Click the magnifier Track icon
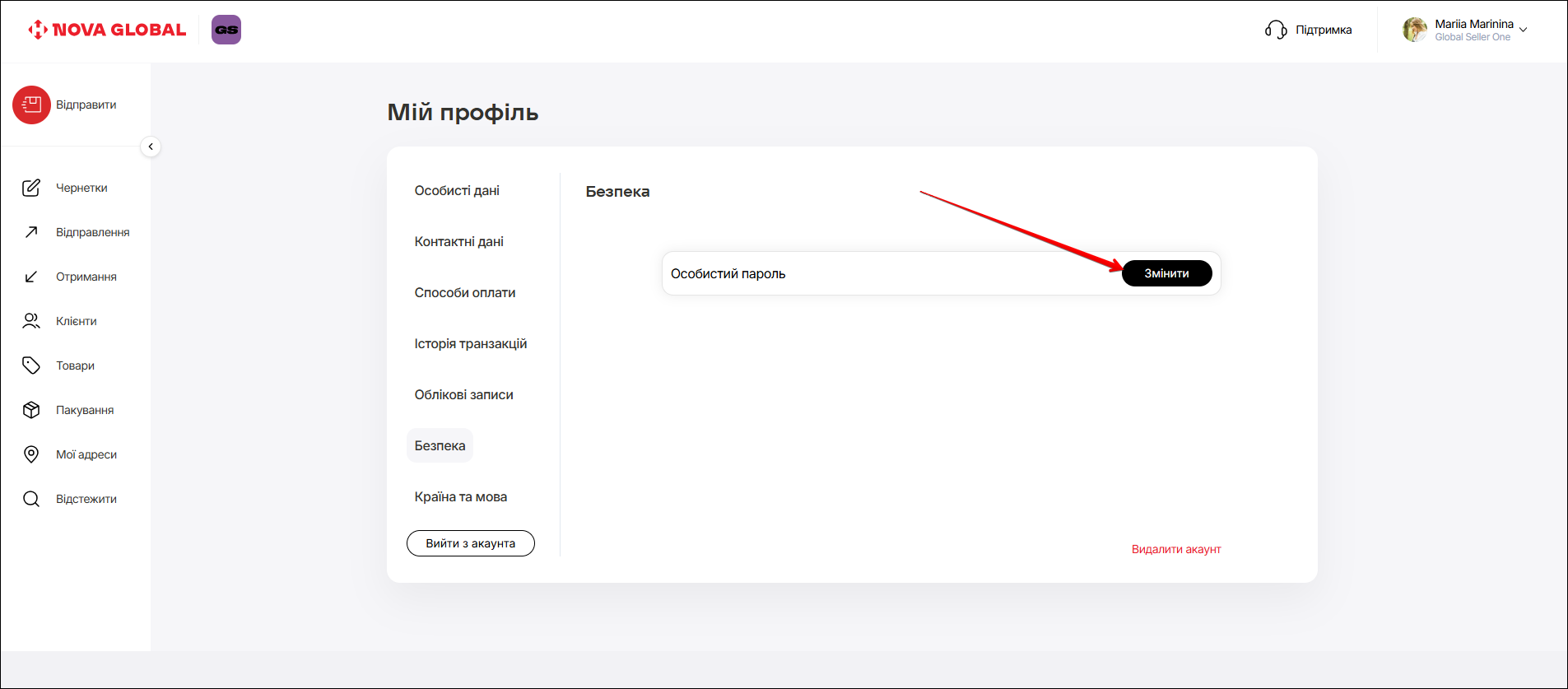Screen dimensions: 1568x689 [31, 499]
